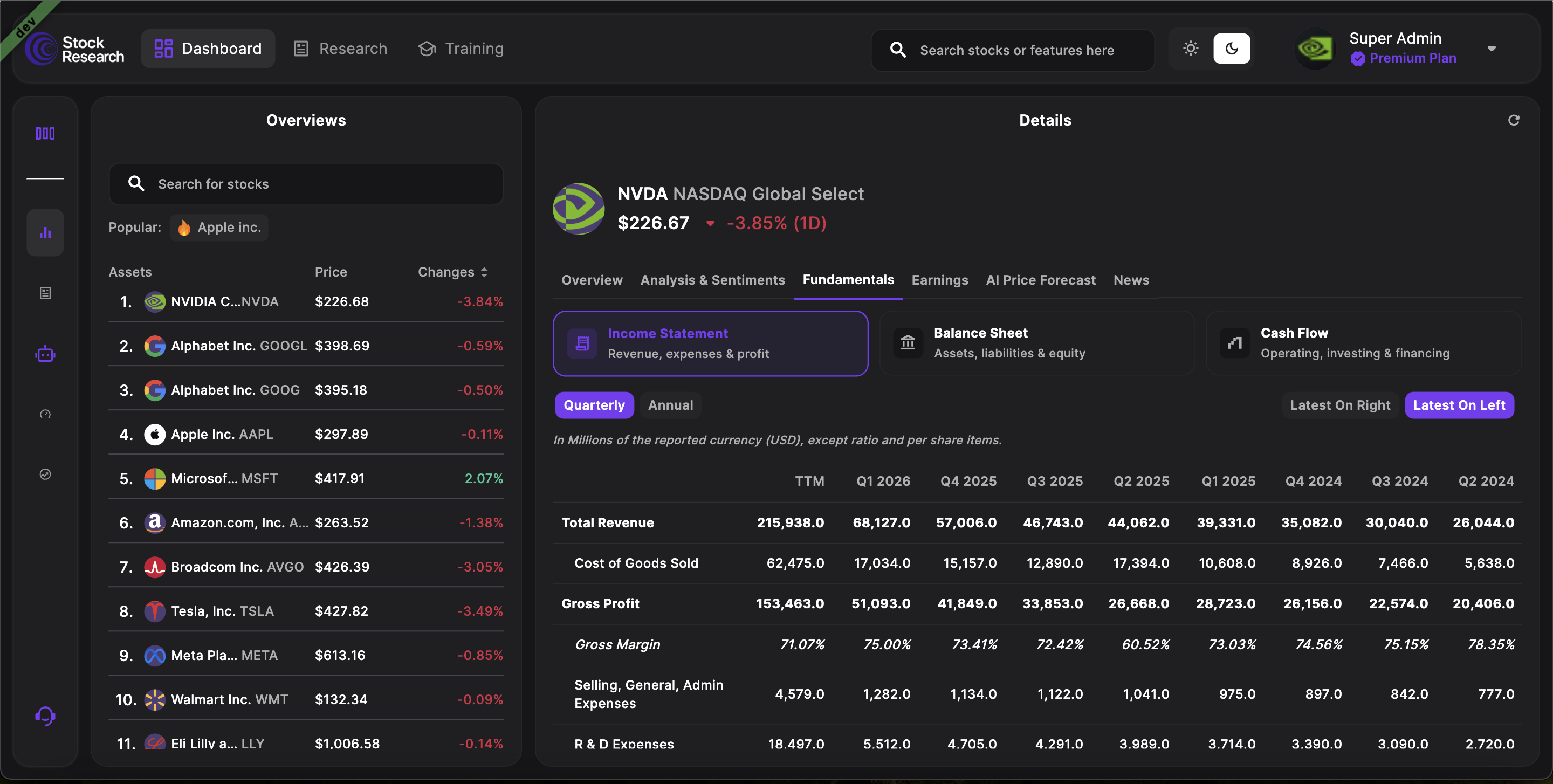Open the Balance Sheet card
This screenshot has height=784, width=1553.
[x=1037, y=343]
